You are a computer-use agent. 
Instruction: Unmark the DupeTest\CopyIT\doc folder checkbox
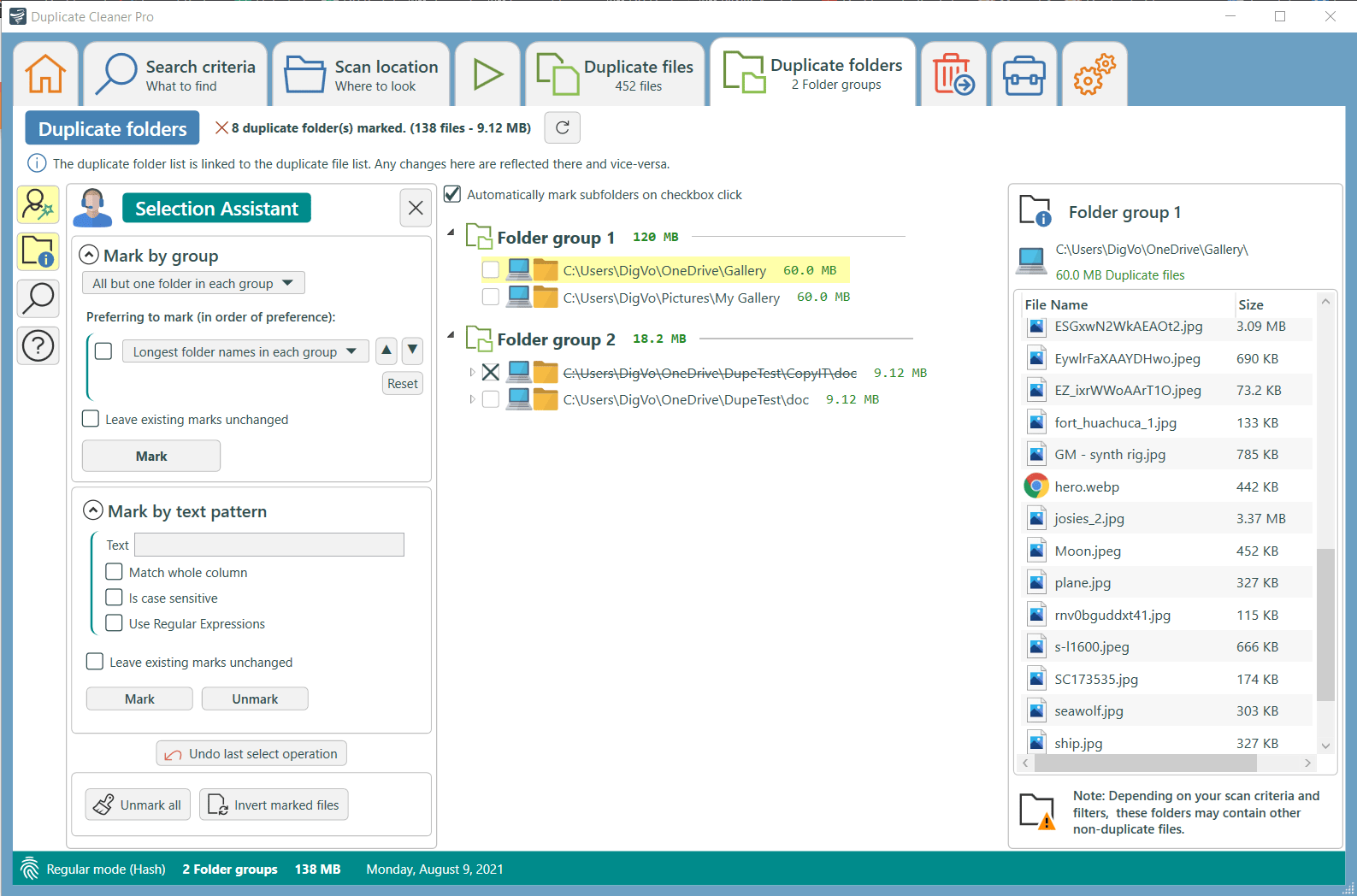coord(491,372)
